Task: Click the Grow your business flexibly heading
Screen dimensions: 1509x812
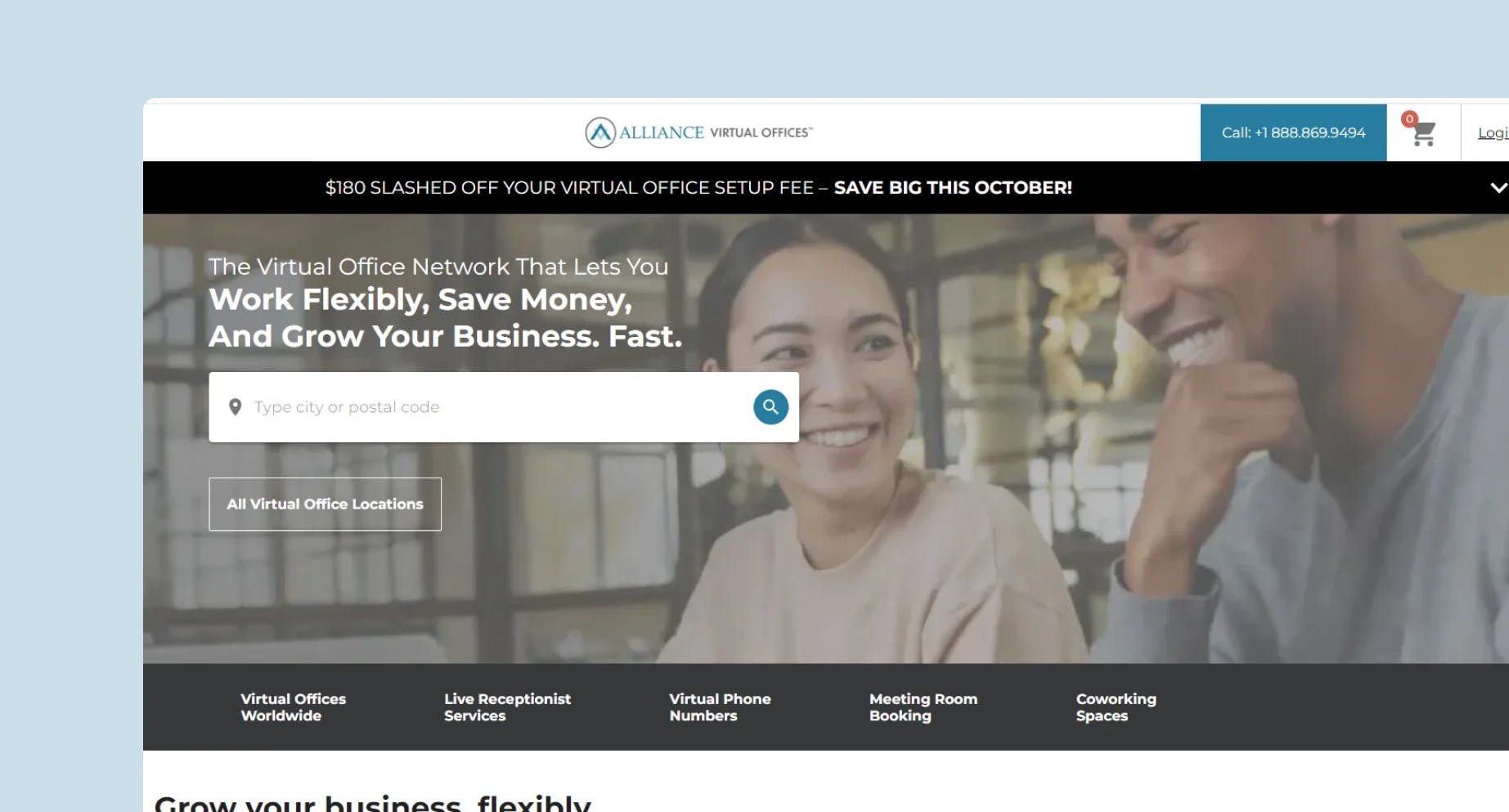Action: (373, 802)
